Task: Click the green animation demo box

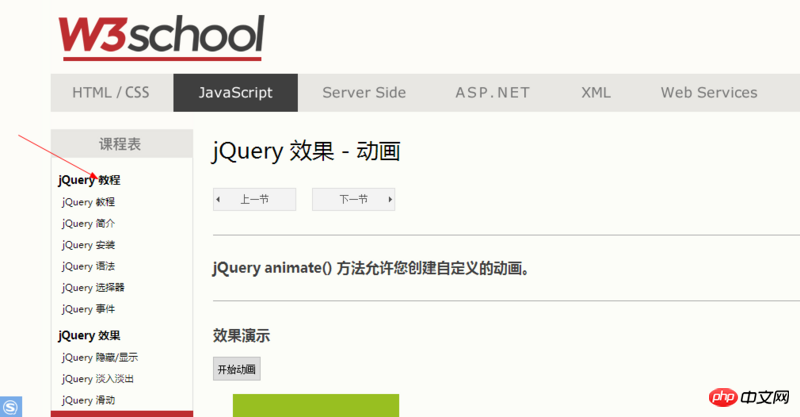Action: coord(316,405)
